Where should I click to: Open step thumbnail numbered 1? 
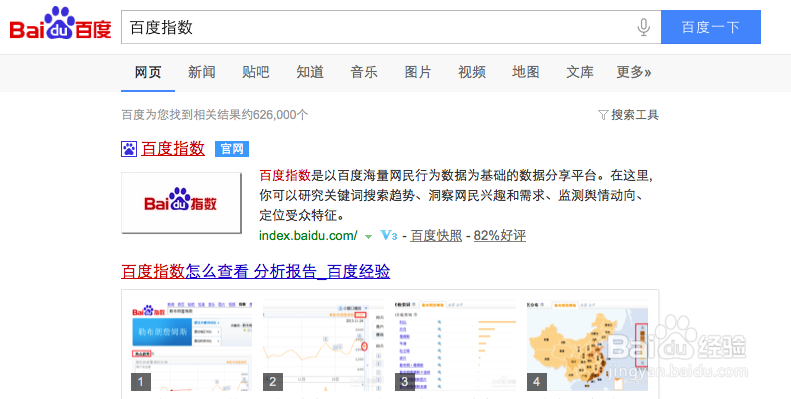point(192,346)
